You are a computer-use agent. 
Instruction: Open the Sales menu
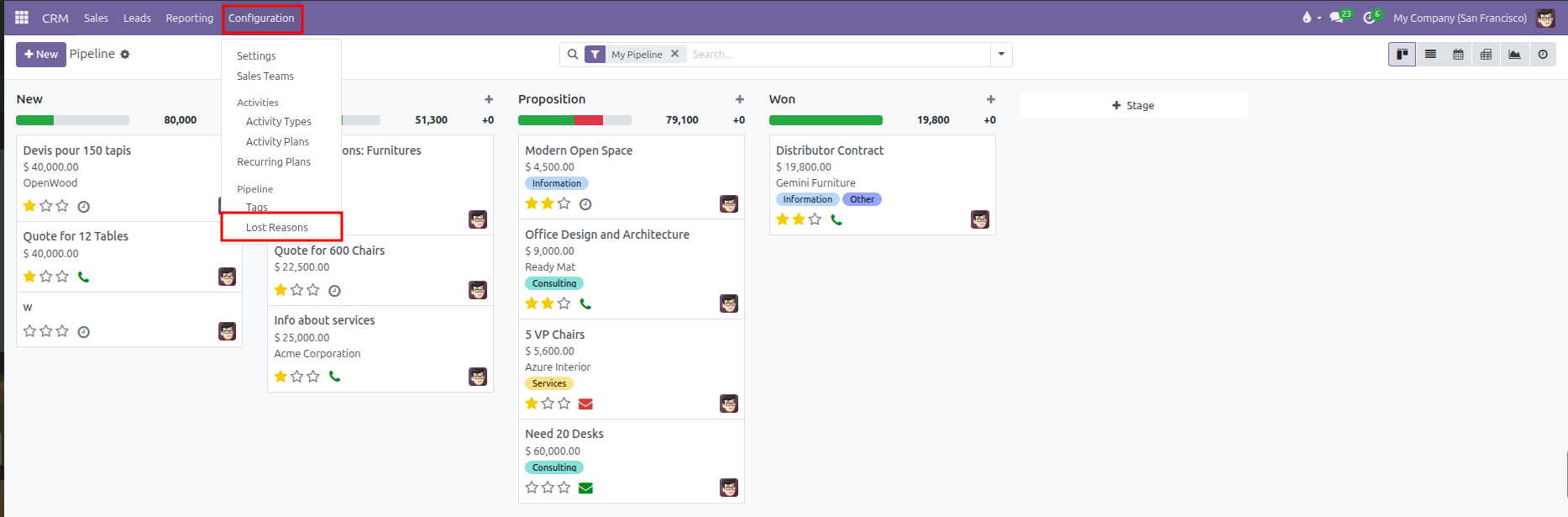pos(96,18)
